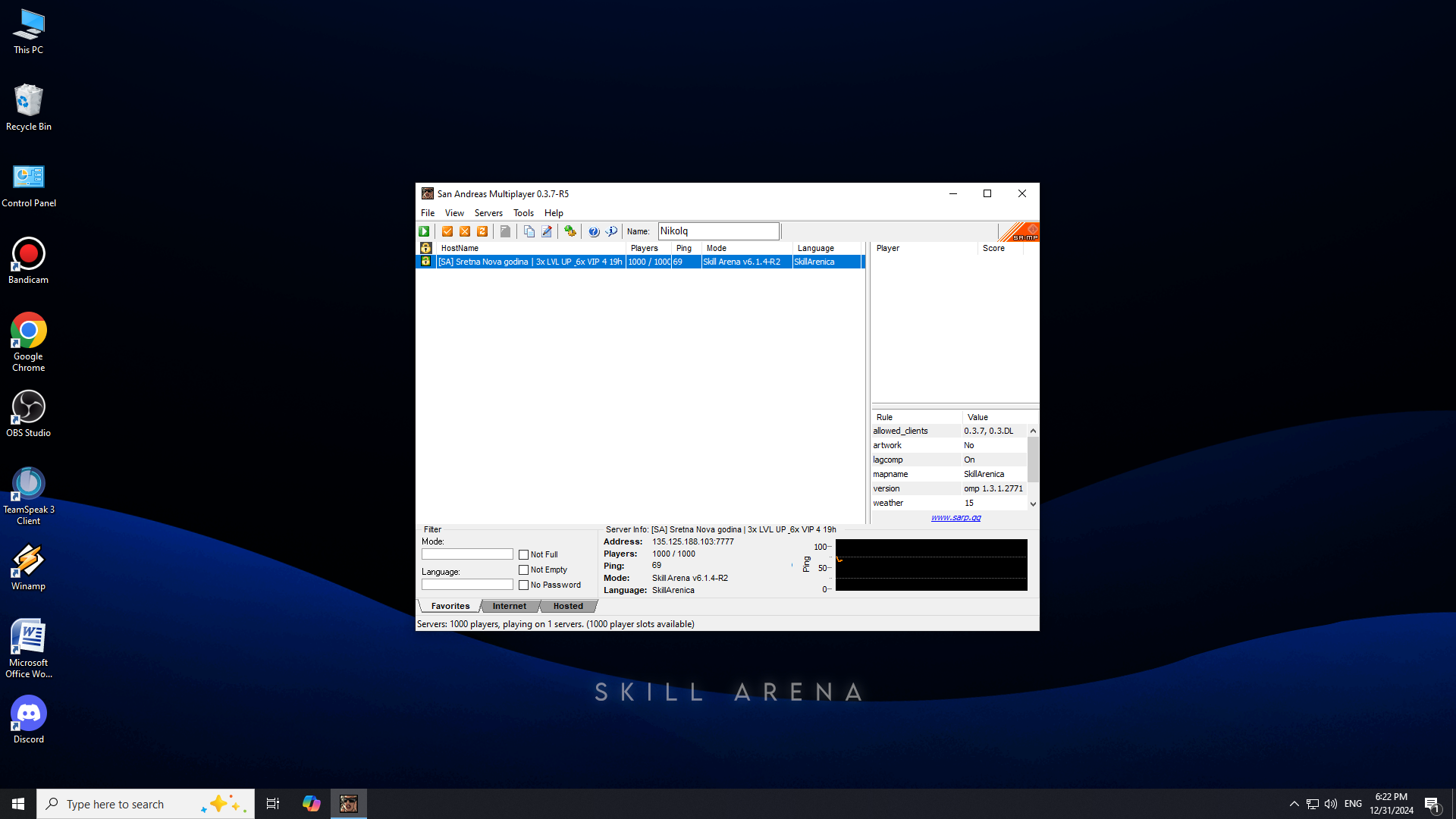Open the notifications center icon
The width and height of the screenshot is (1456, 819).
tap(1432, 804)
